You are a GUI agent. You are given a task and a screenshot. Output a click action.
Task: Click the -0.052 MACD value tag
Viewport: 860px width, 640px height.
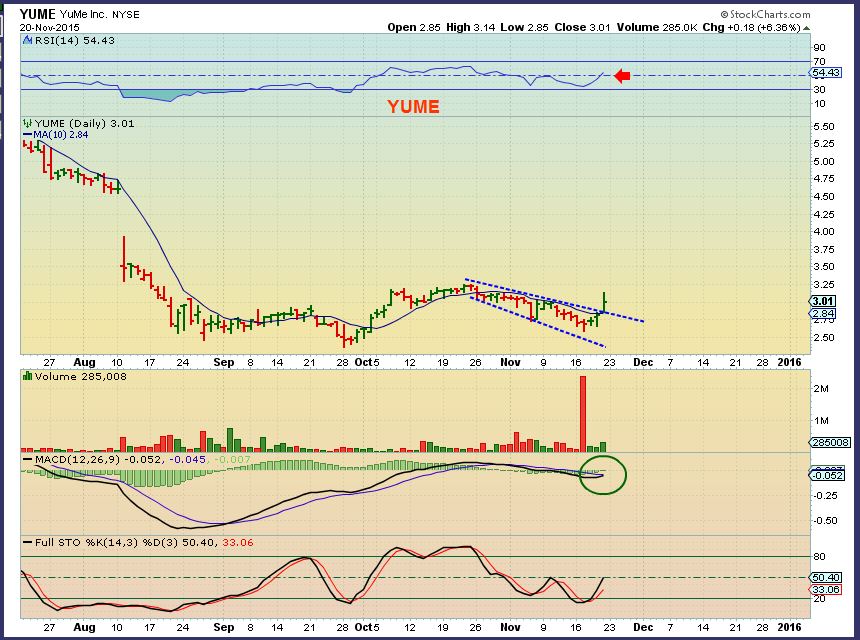click(x=828, y=475)
